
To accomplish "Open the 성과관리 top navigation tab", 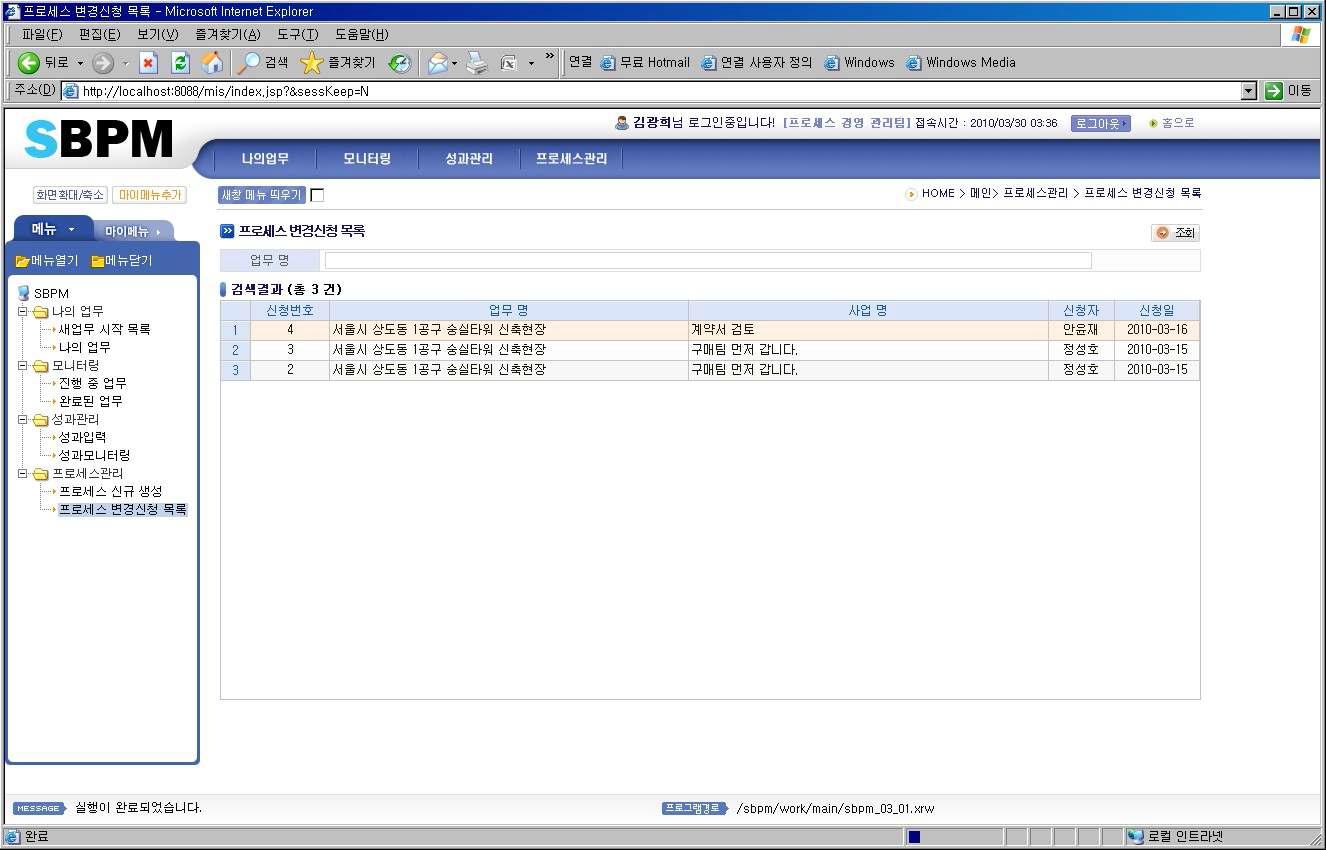I will [469, 159].
